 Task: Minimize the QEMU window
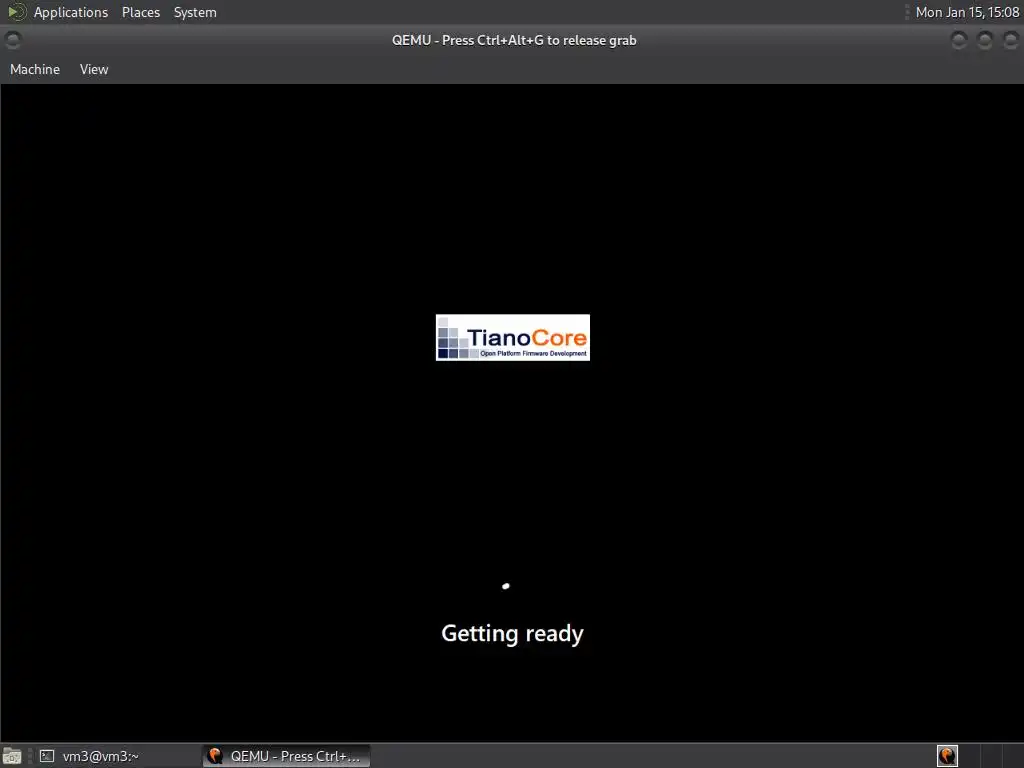tap(959, 40)
